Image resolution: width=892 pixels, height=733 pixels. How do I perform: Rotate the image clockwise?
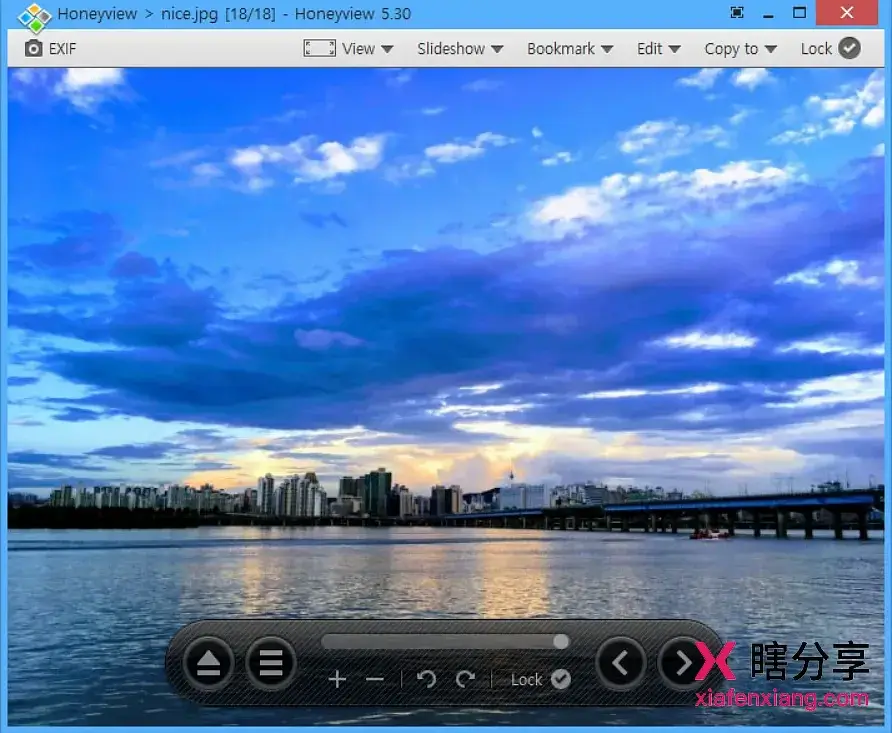[x=464, y=679]
